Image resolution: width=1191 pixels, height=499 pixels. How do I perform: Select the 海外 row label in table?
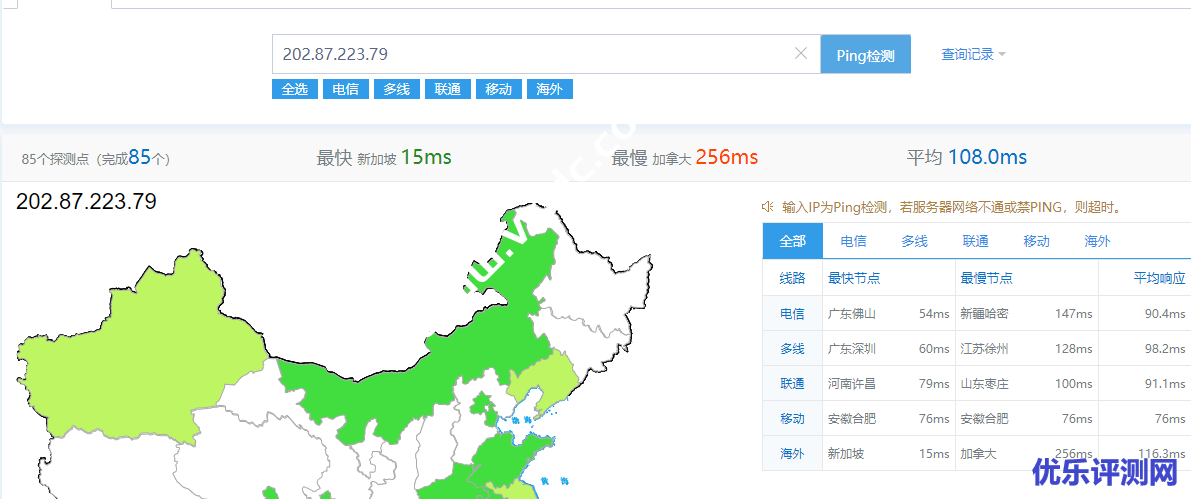792,453
